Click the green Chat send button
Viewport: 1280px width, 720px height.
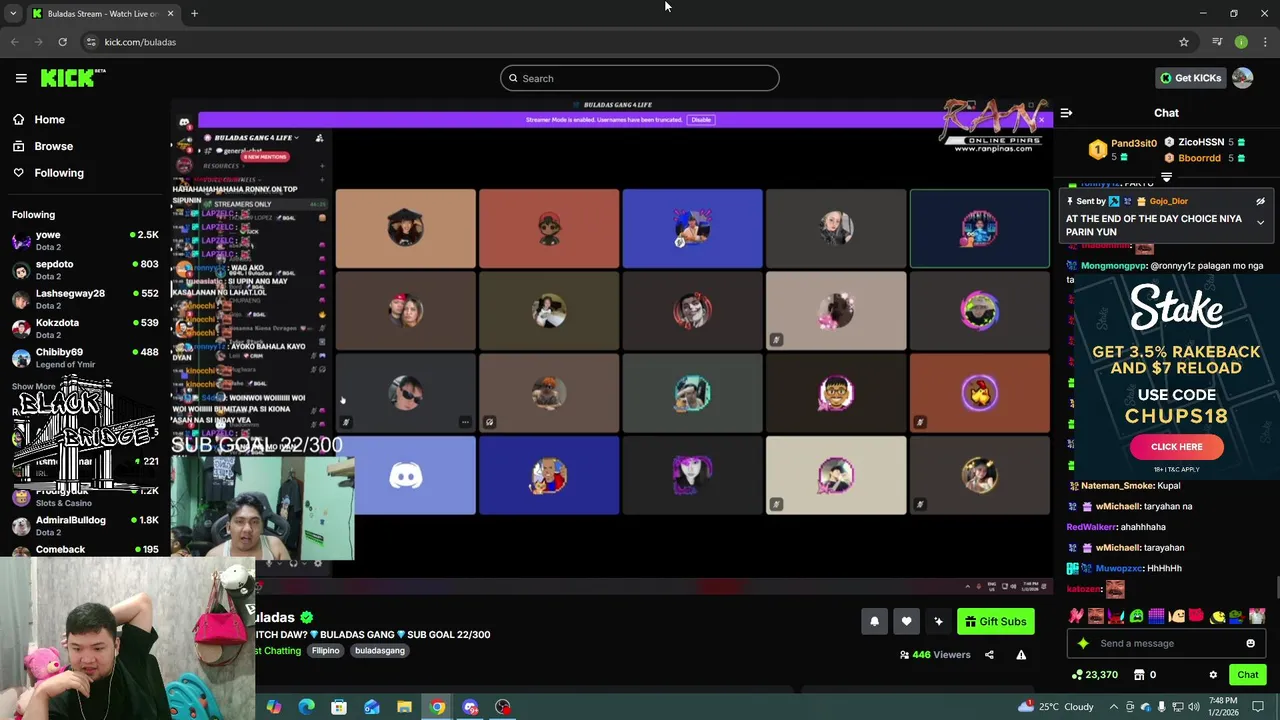pos(1247,675)
